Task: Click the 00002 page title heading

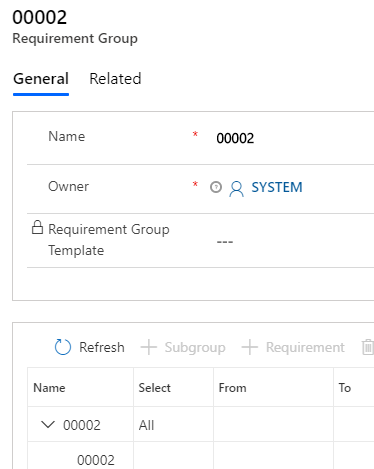Action: 40,17
